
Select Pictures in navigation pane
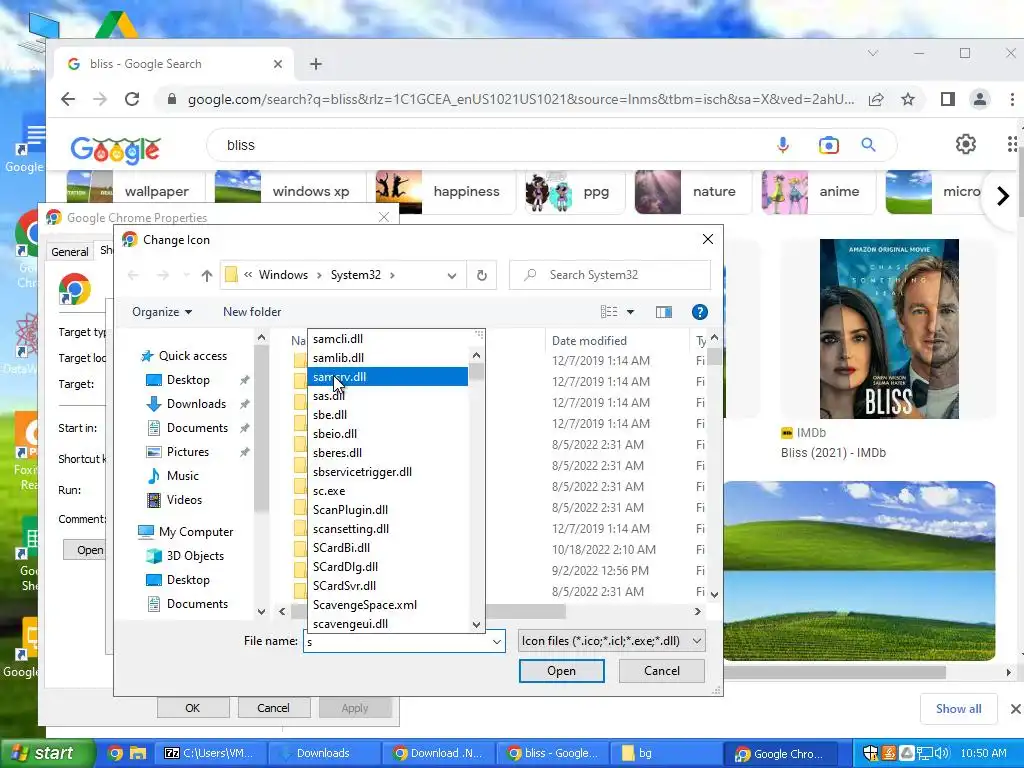pyautogui.click(x=187, y=452)
